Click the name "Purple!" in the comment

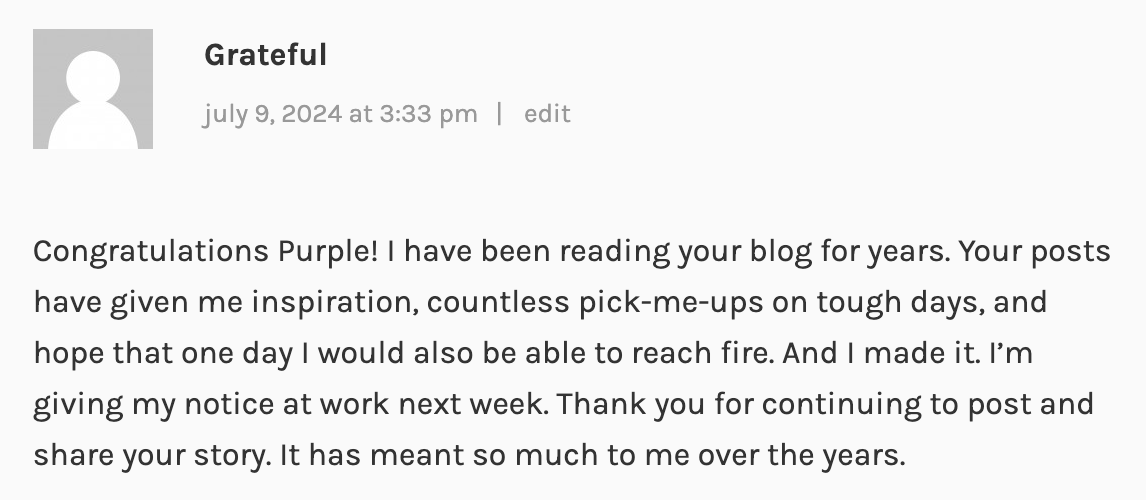click(x=328, y=251)
